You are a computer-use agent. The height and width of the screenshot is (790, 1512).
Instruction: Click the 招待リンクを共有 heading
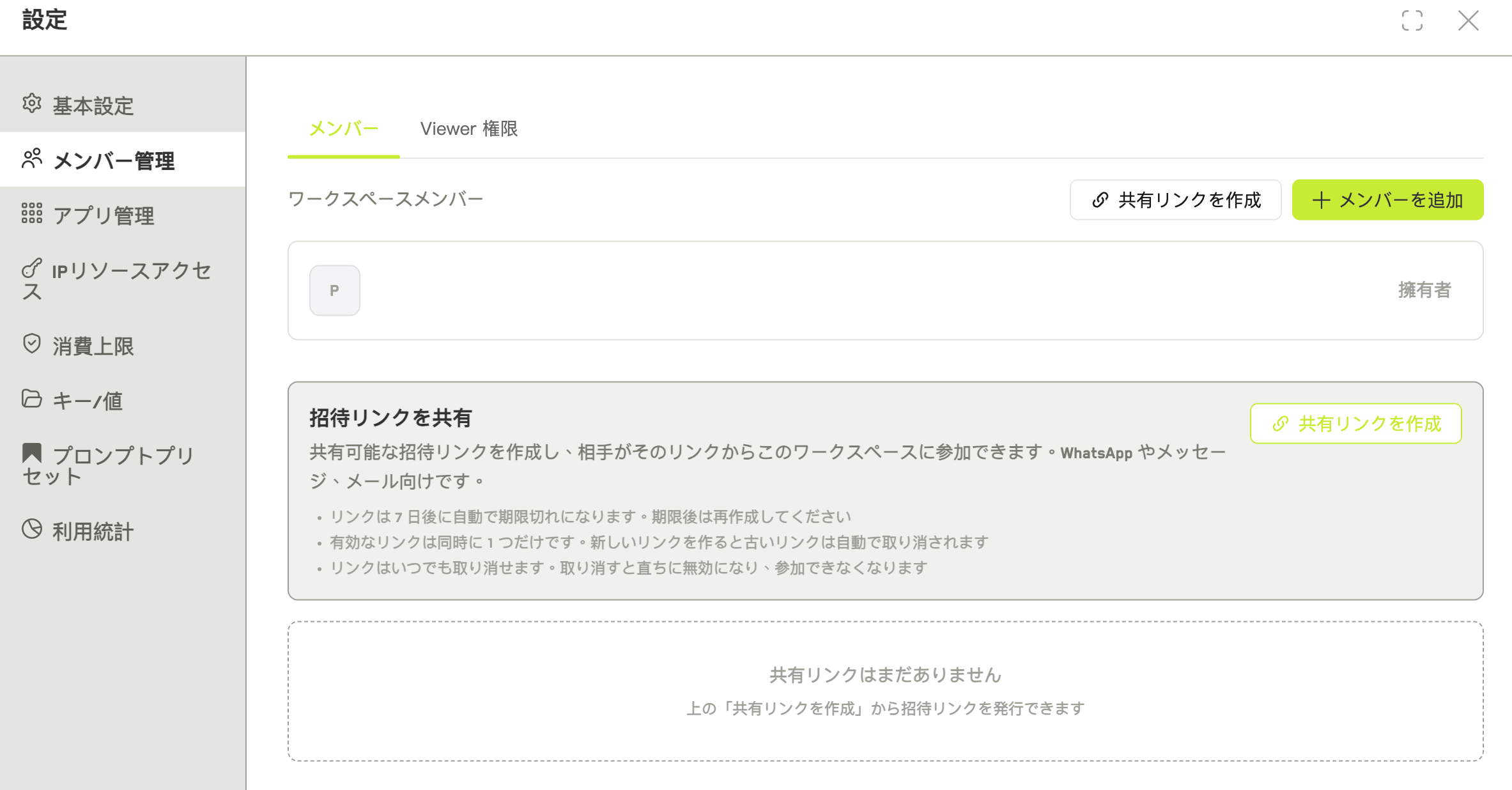390,418
